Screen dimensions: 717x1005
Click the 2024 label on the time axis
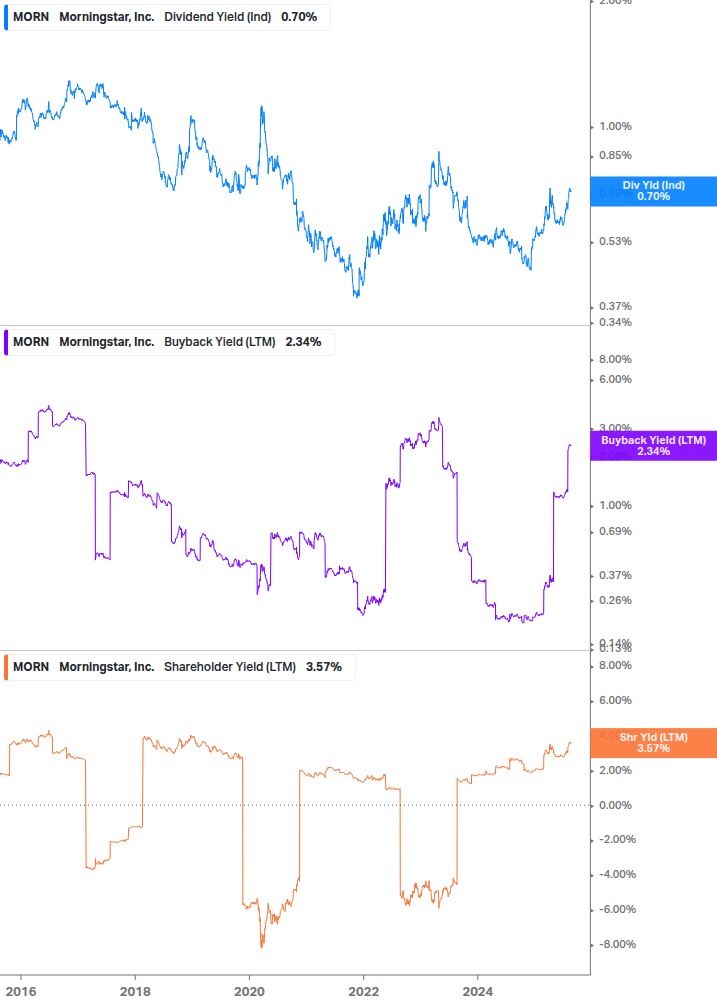[477, 992]
